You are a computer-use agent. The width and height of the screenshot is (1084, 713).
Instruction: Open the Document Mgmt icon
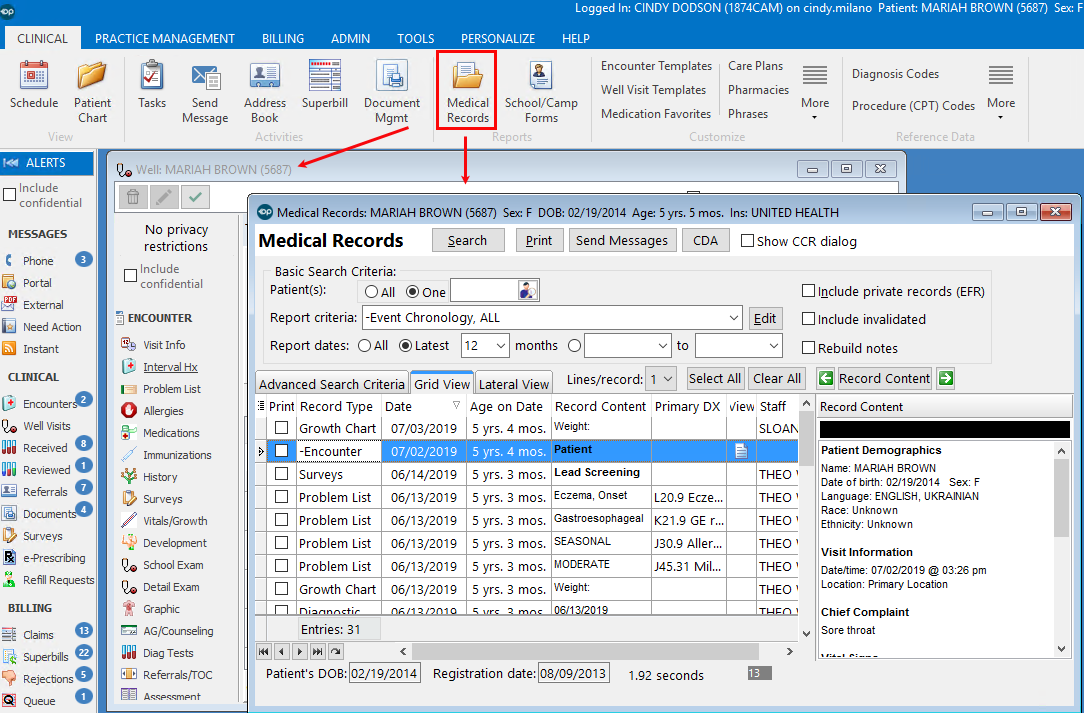point(391,75)
